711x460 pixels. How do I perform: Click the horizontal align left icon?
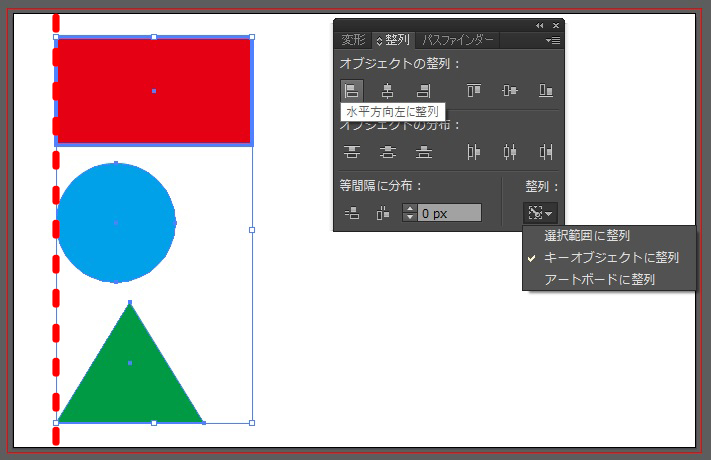pyautogui.click(x=352, y=91)
